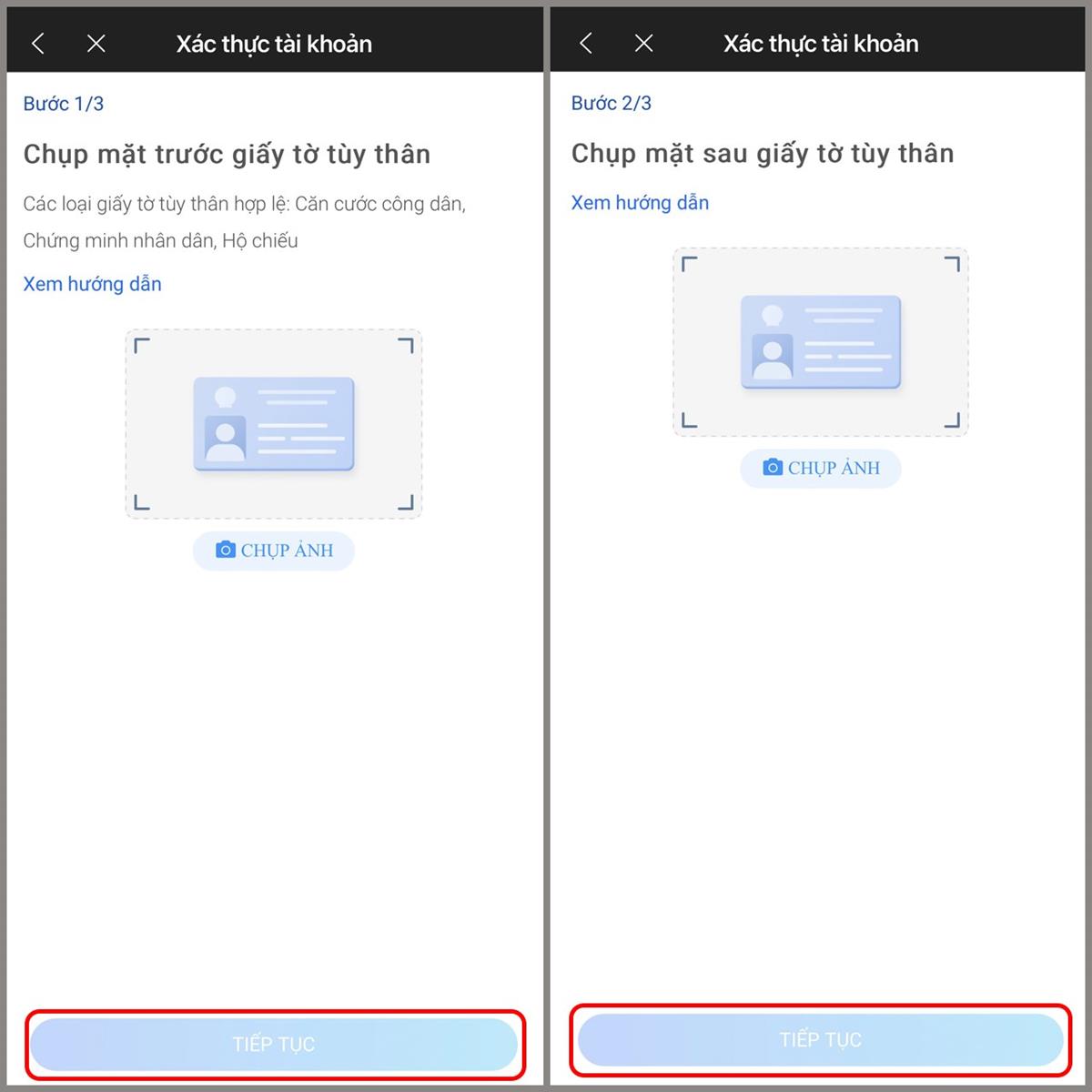Tap the 'CHỤP ẢNH' label on the step 2/3 screen
1092x1092 pixels.
tap(834, 469)
